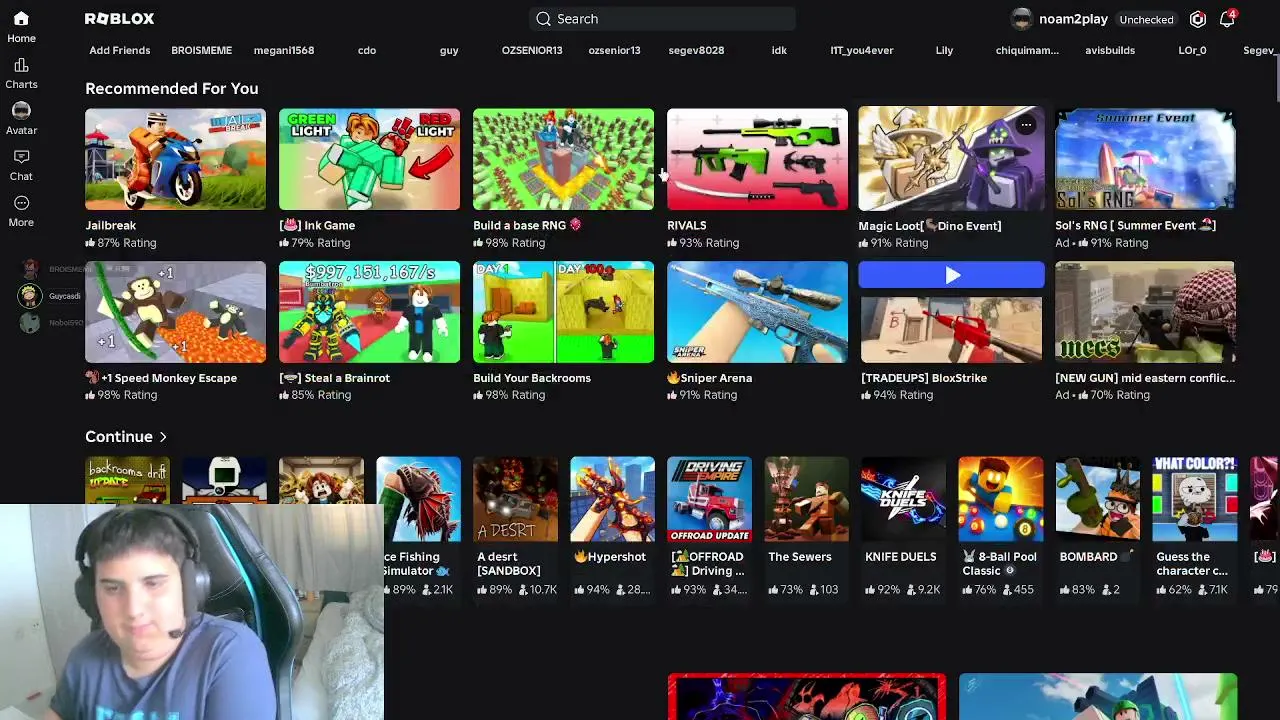
Task: Open mid eastern conflict ad thumbnail
Action: 1145,312
